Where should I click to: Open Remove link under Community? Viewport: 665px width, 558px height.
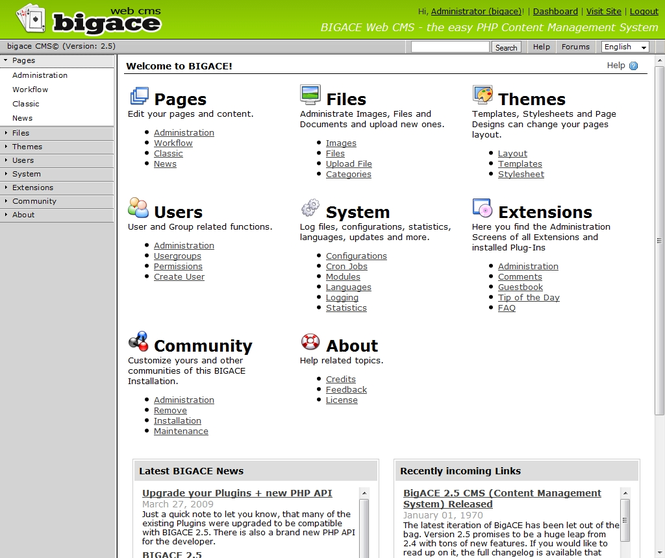170,410
